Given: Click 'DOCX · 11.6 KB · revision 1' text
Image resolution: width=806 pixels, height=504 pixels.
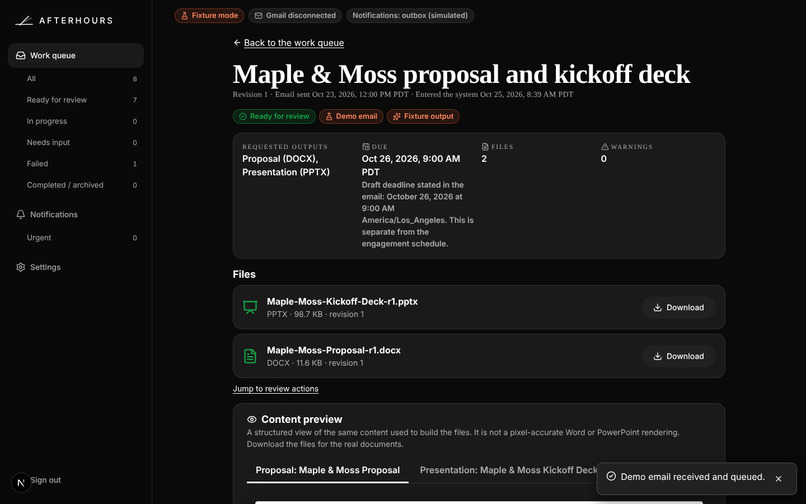Looking at the screenshot, I should click(x=315, y=363).
